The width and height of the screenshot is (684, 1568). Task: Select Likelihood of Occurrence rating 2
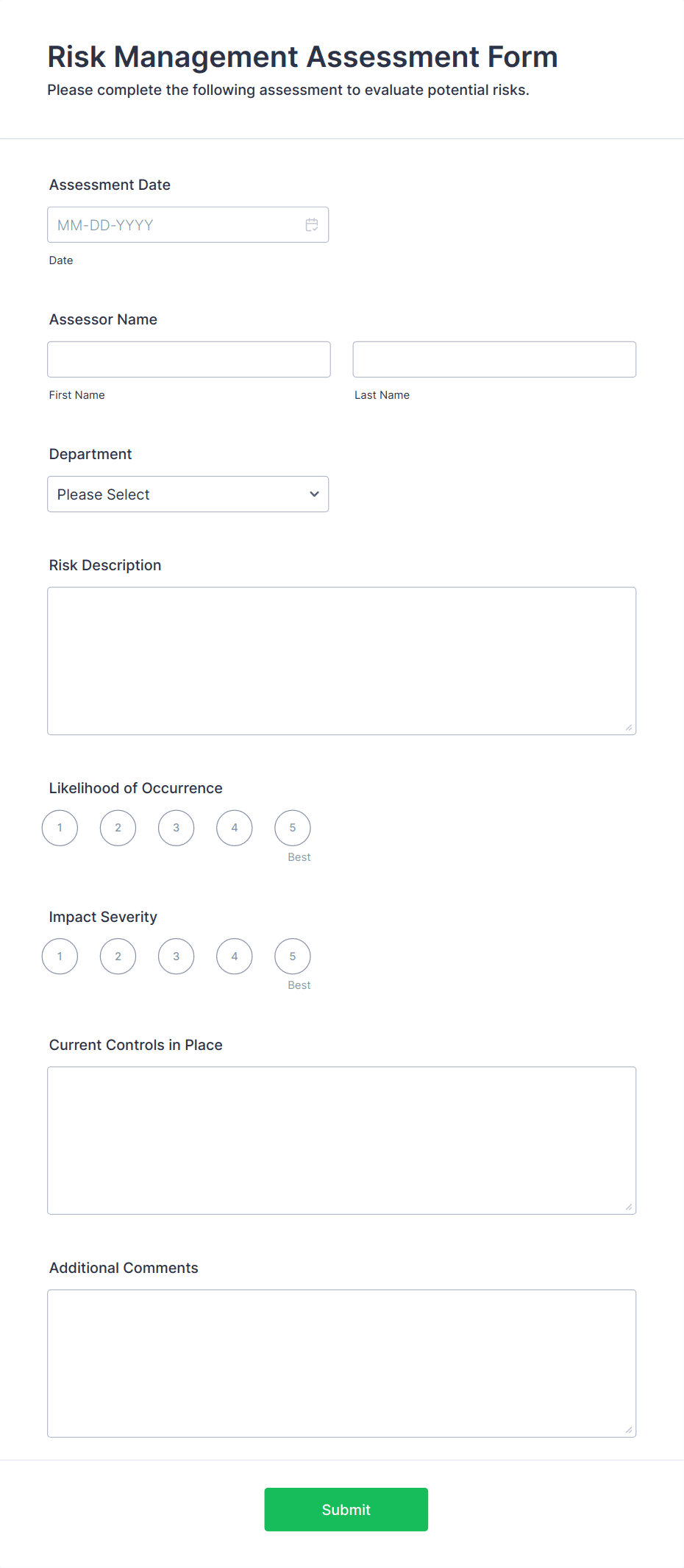[x=118, y=827]
